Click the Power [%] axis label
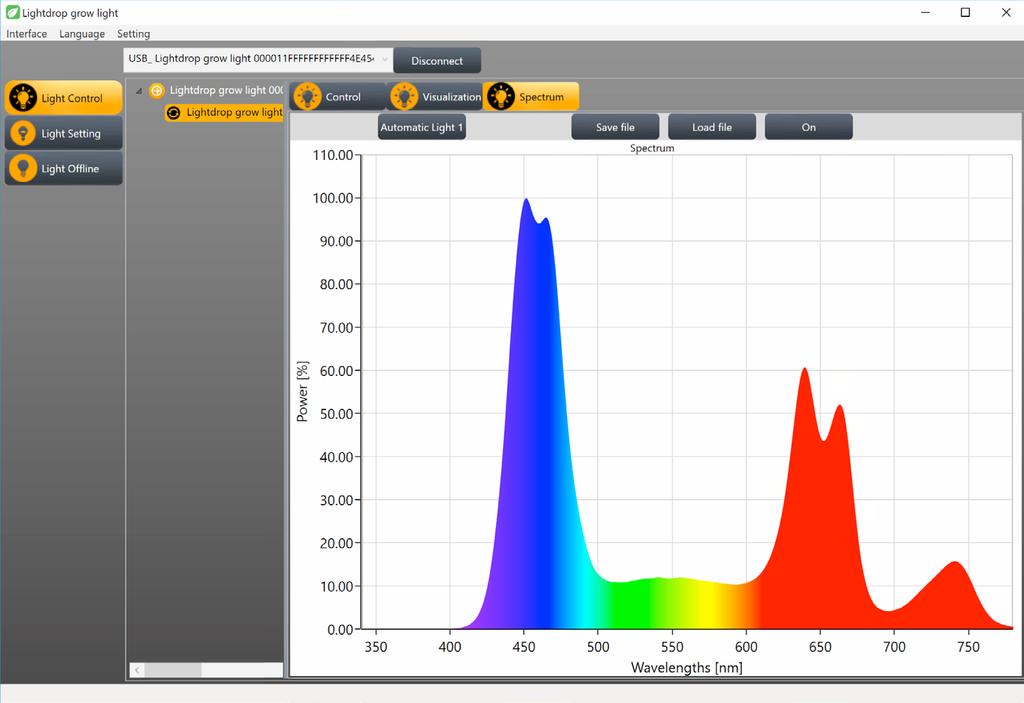This screenshot has height=703, width=1024. [302, 391]
